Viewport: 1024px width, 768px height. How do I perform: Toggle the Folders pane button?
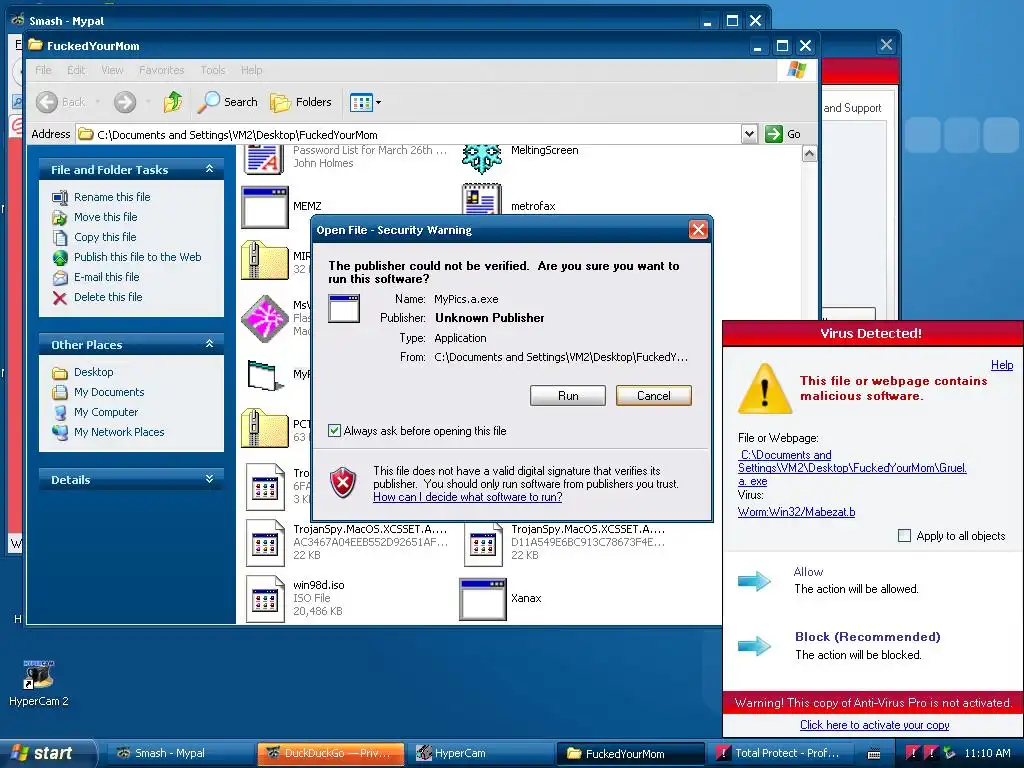(301, 102)
